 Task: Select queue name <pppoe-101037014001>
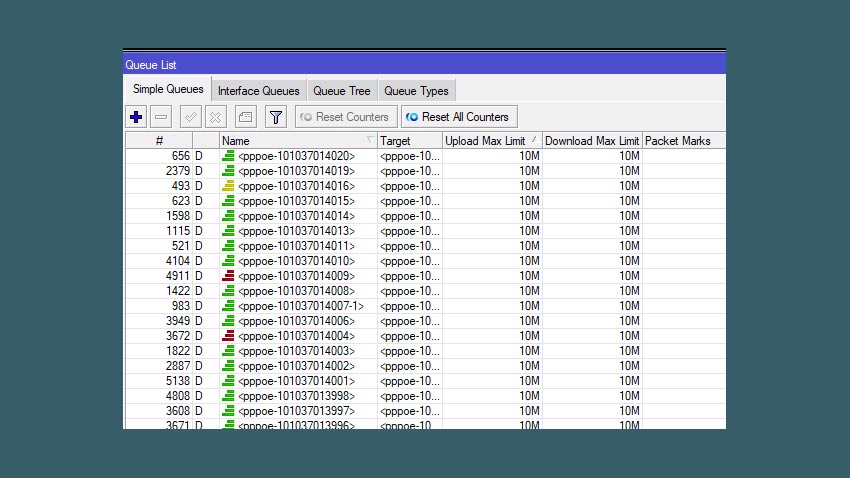[x=297, y=381]
